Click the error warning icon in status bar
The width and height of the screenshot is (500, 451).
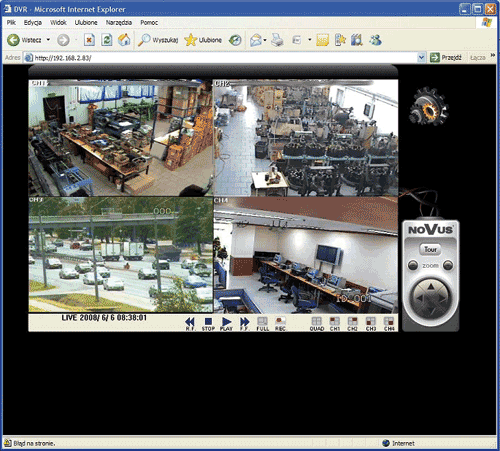[x=7, y=443]
